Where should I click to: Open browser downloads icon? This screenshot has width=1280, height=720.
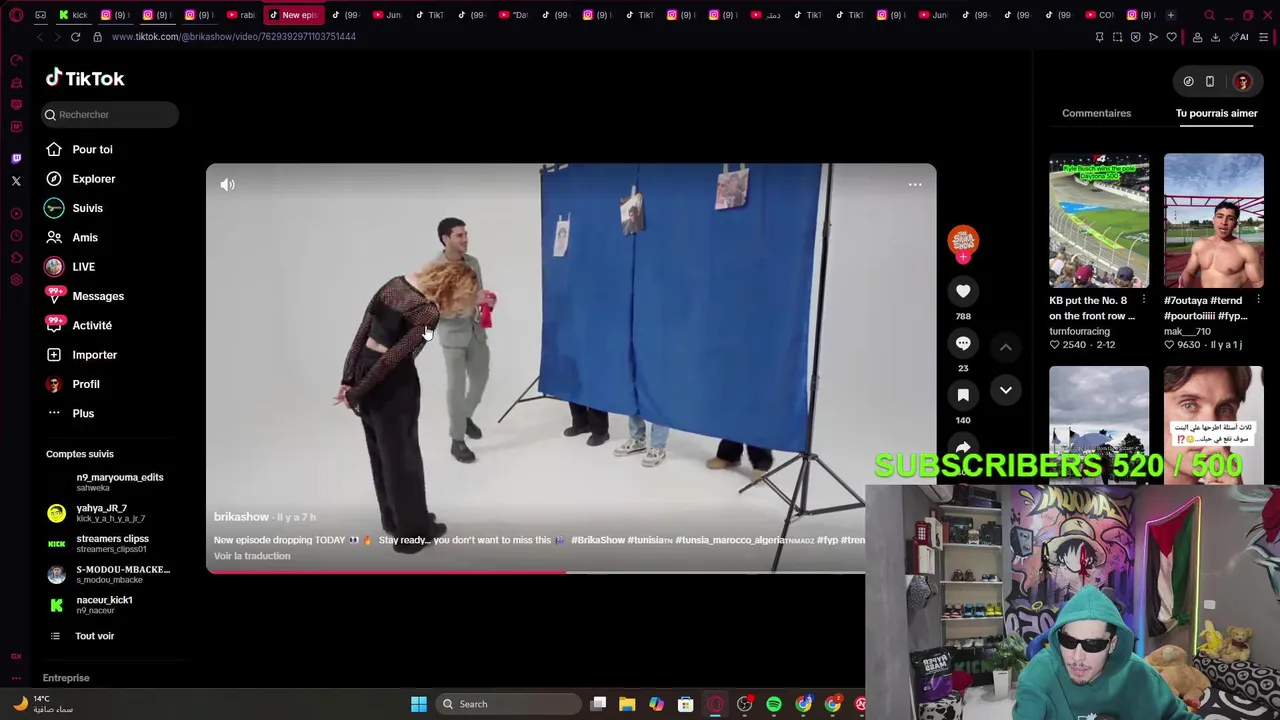coord(1215,37)
